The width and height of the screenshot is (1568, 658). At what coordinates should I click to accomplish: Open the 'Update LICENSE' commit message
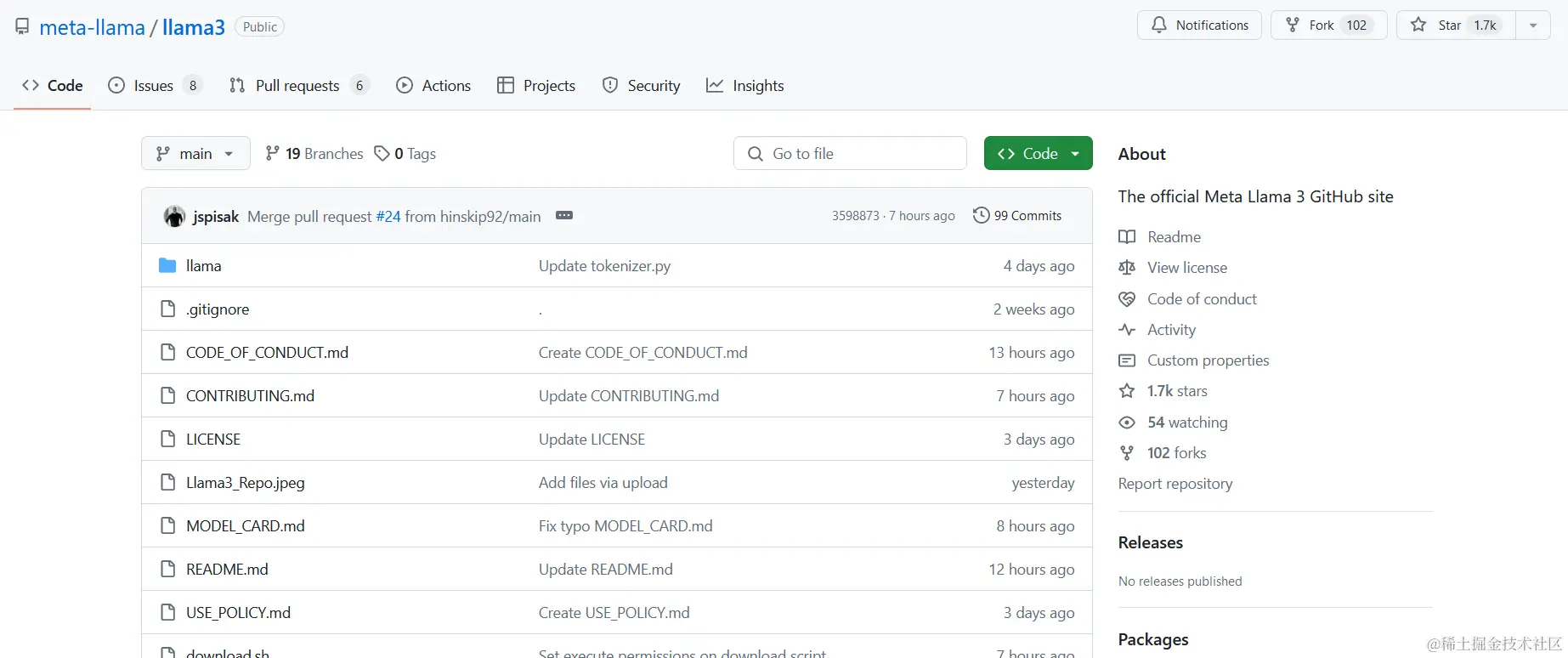tap(592, 439)
